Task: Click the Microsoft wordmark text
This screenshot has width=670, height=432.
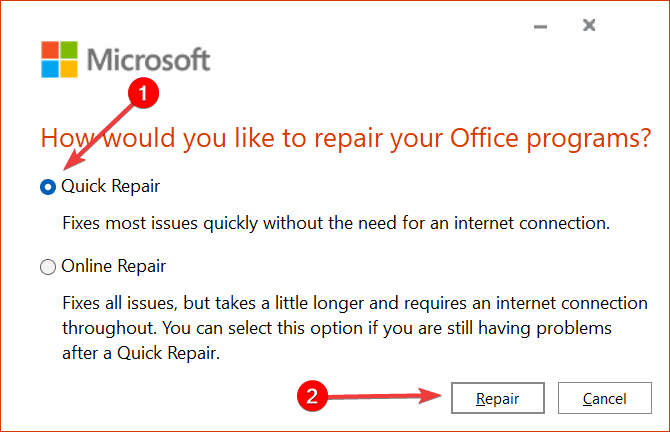Action: coord(149,59)
